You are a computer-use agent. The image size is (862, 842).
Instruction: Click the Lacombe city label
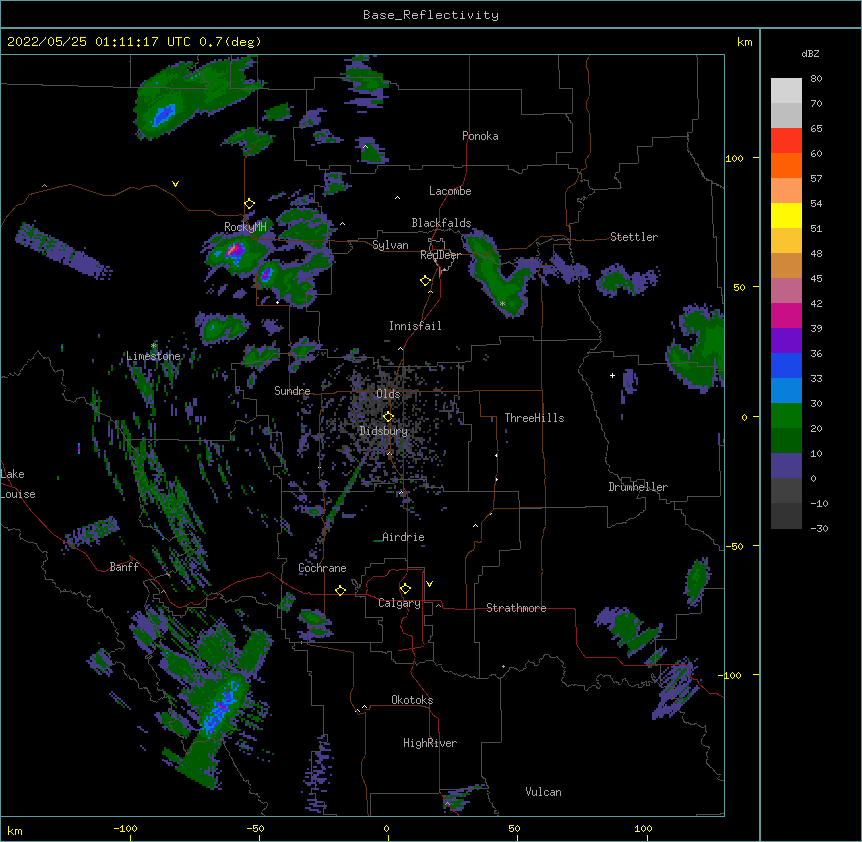point(450,191)
